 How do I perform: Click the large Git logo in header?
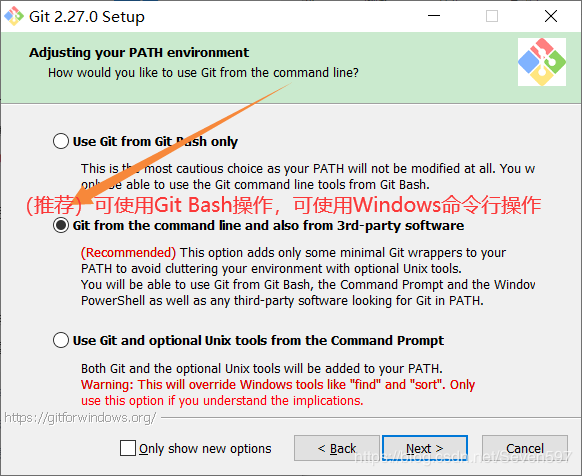click(542, 62)
